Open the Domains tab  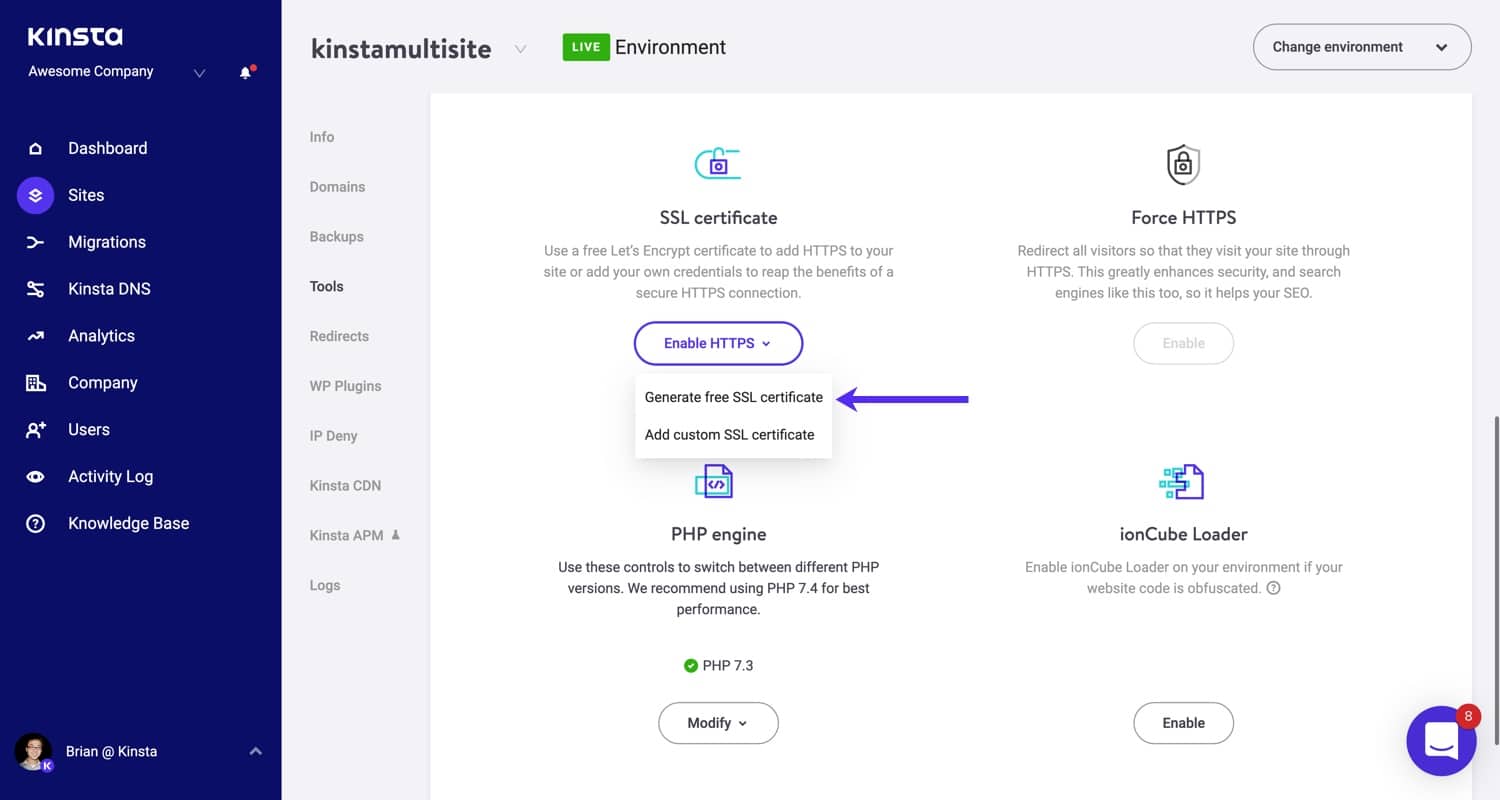[x=337, y=187]
